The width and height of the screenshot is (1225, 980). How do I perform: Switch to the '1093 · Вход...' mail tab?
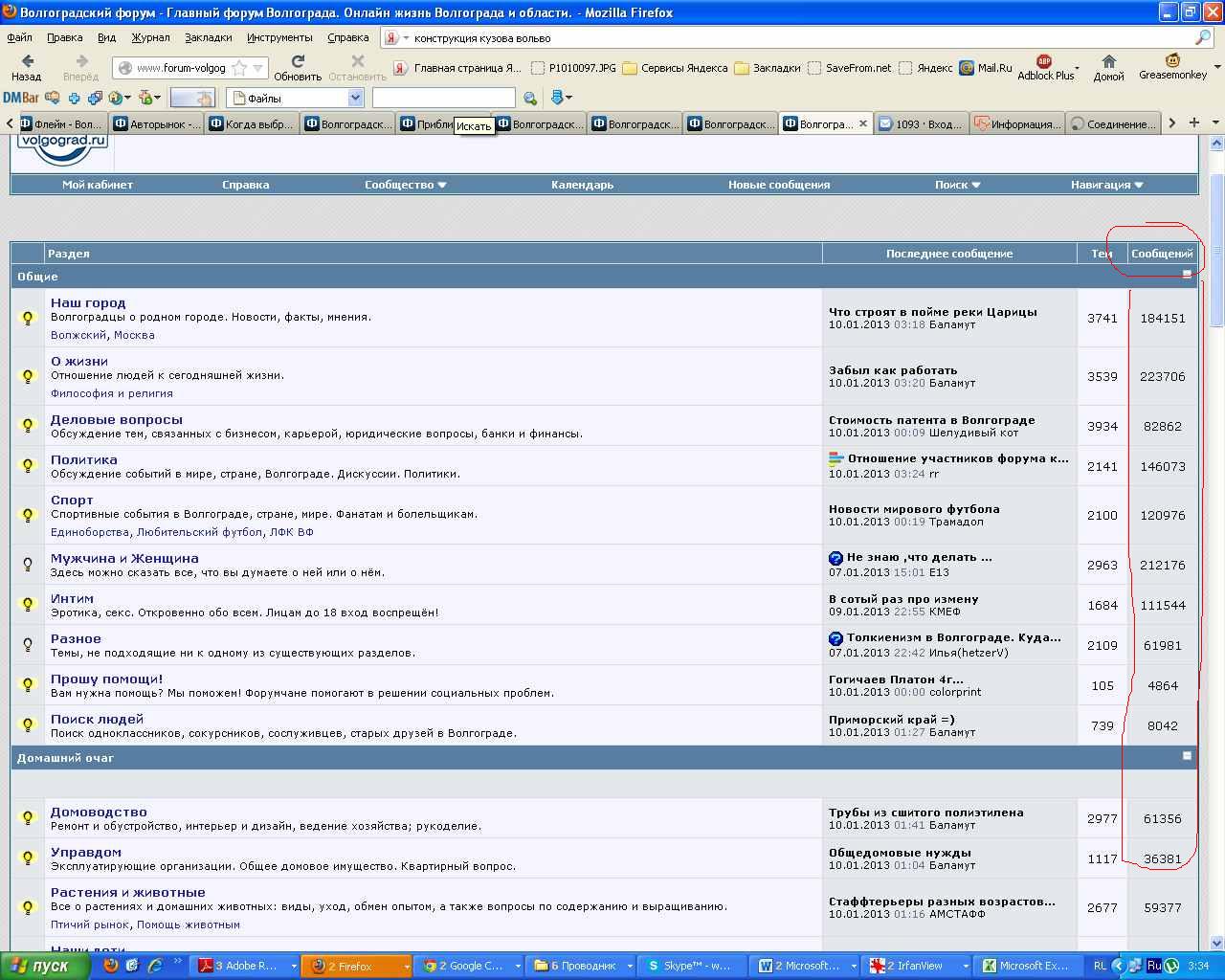[x=921, y=123]
